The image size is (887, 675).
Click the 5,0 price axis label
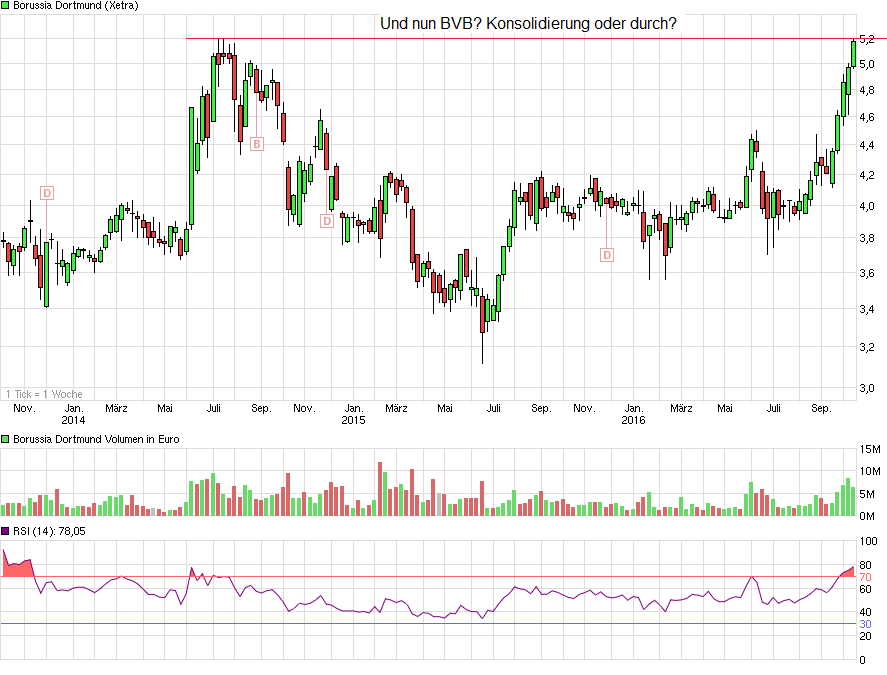click(x=867, y=64)
